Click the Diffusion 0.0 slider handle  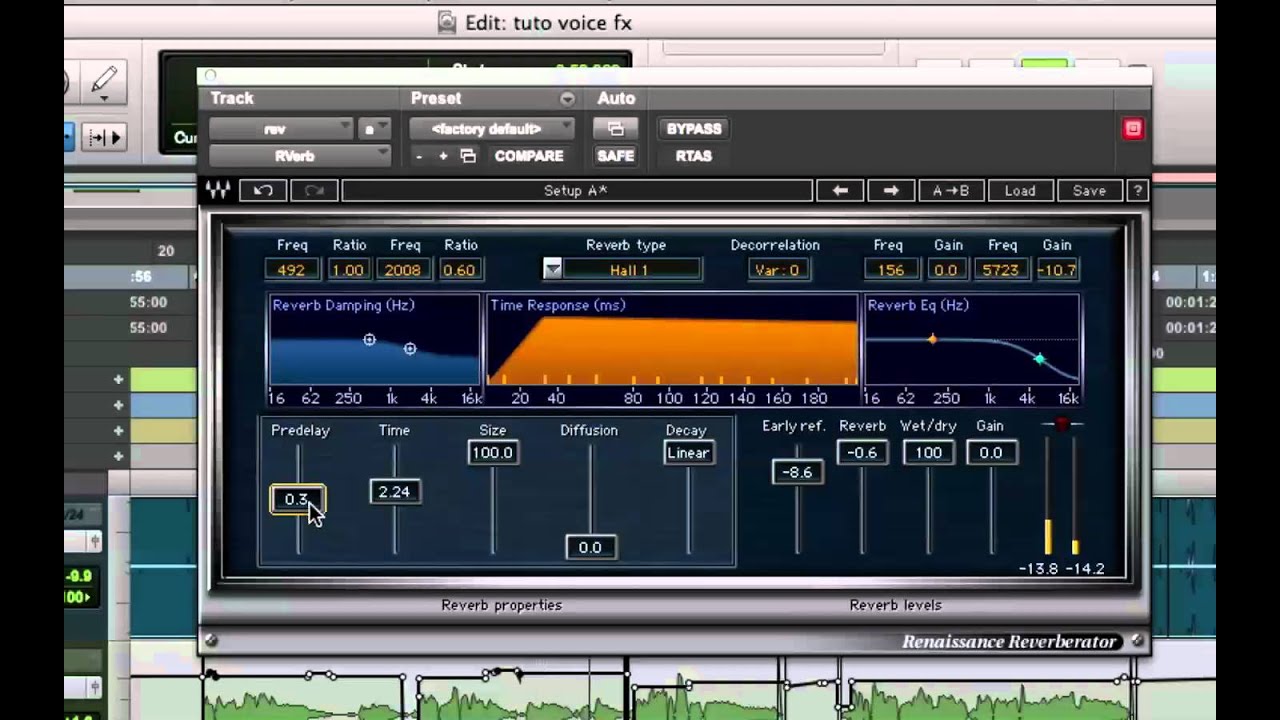(590, 547)
